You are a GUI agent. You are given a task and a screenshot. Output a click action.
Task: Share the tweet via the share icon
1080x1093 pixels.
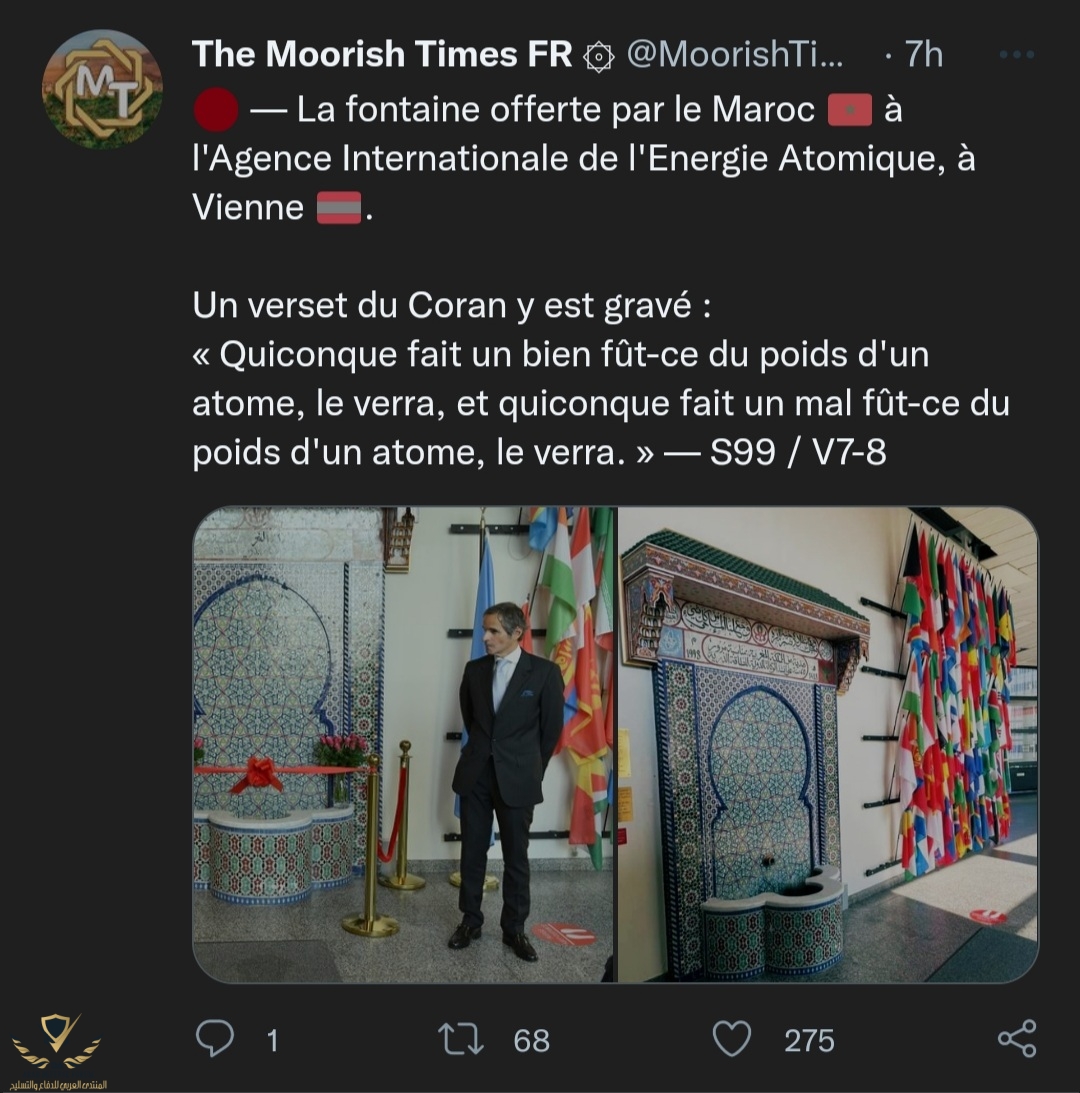[1017, 1039]
